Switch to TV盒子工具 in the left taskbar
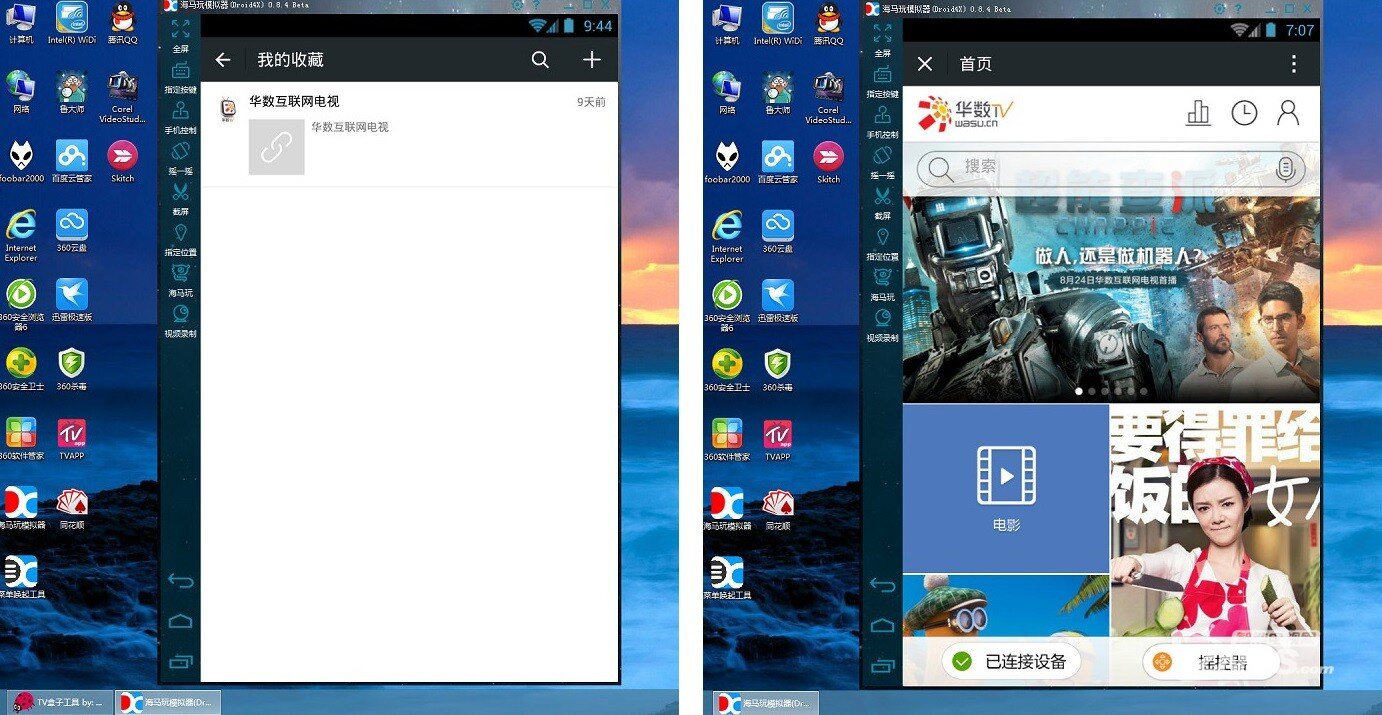Image resolution: width=1382 pixels, height=715 pixels. [58, 702]
